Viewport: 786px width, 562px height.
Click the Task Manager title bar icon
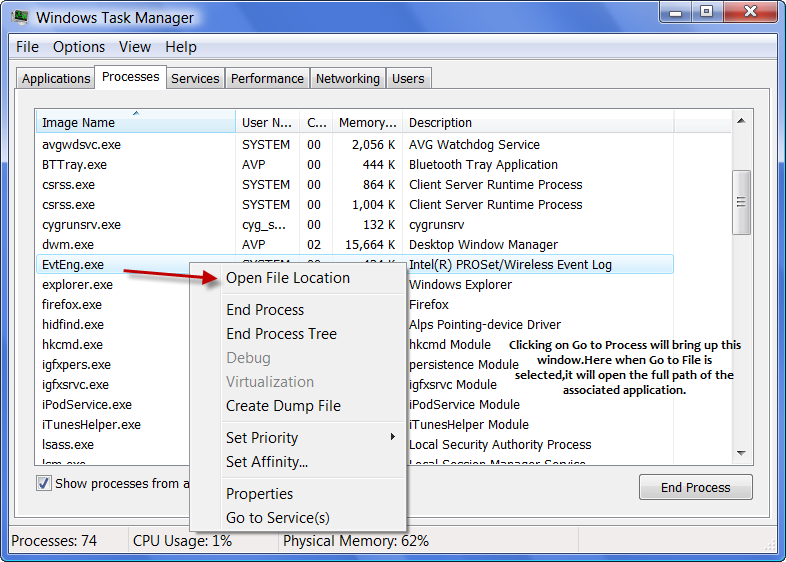[x=21, y=17]
